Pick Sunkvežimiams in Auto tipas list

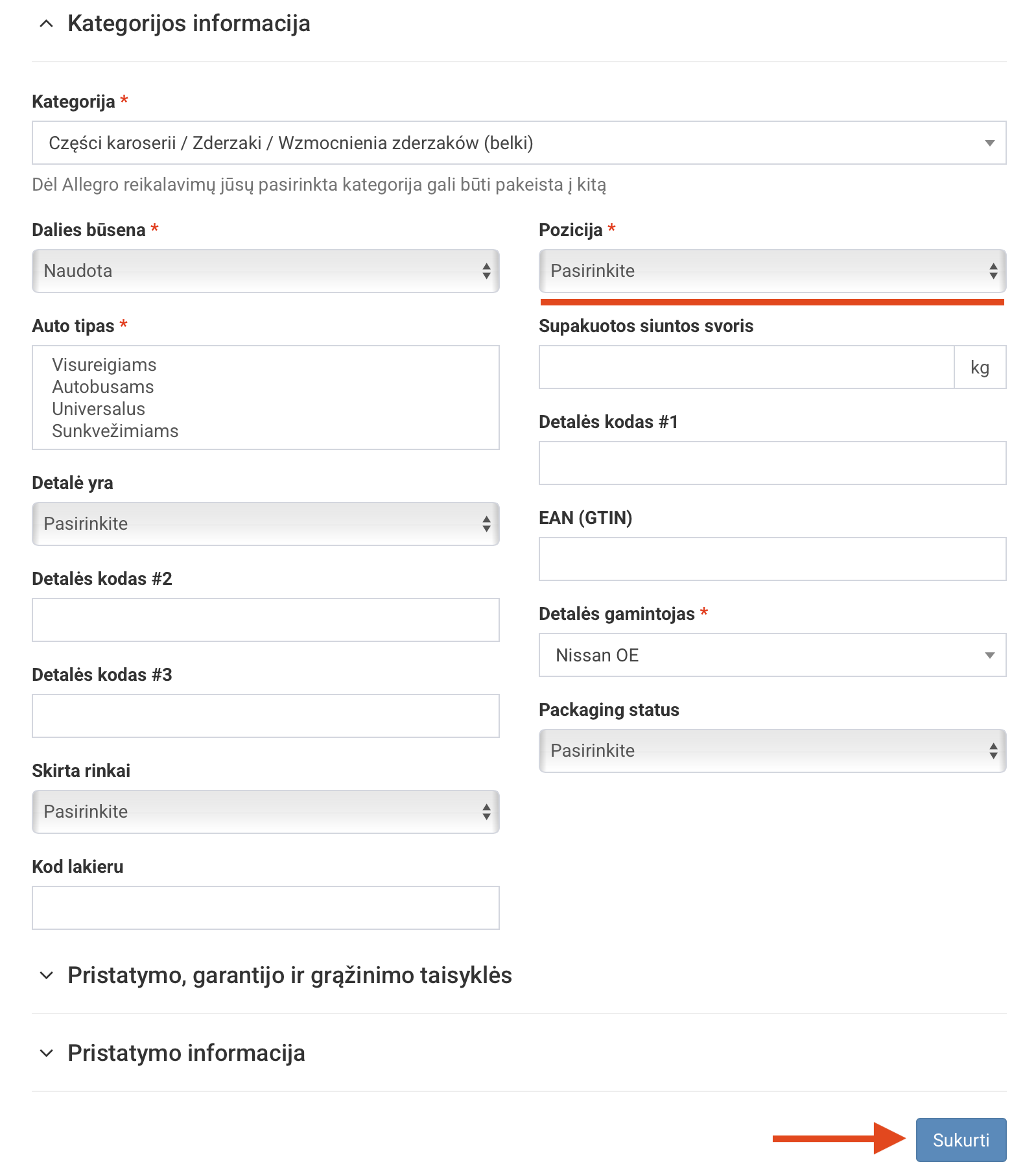point(115,431)
